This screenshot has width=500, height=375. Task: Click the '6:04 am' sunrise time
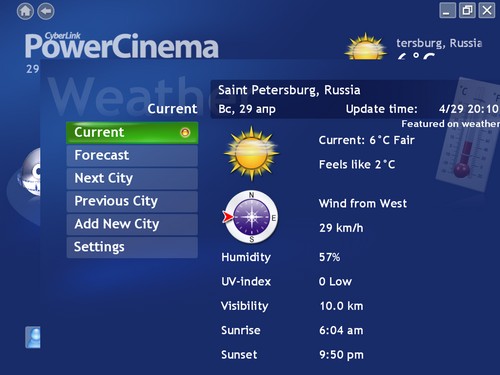coord(341,331)
